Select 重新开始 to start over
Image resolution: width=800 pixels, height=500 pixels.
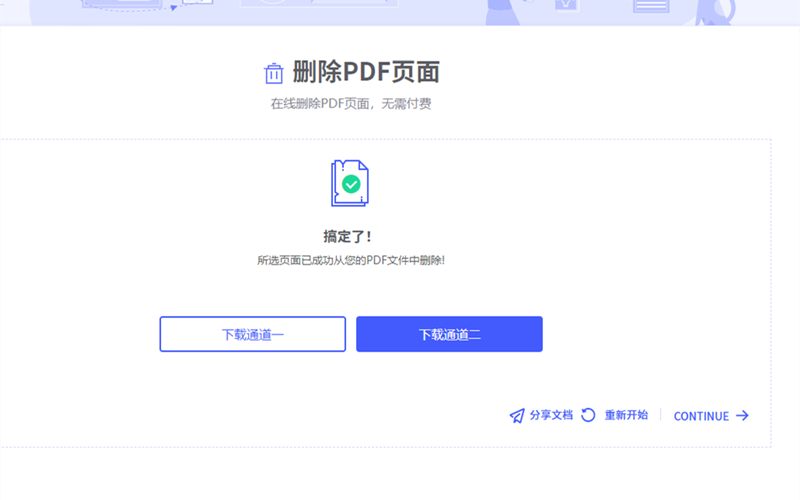coord(626,415)
